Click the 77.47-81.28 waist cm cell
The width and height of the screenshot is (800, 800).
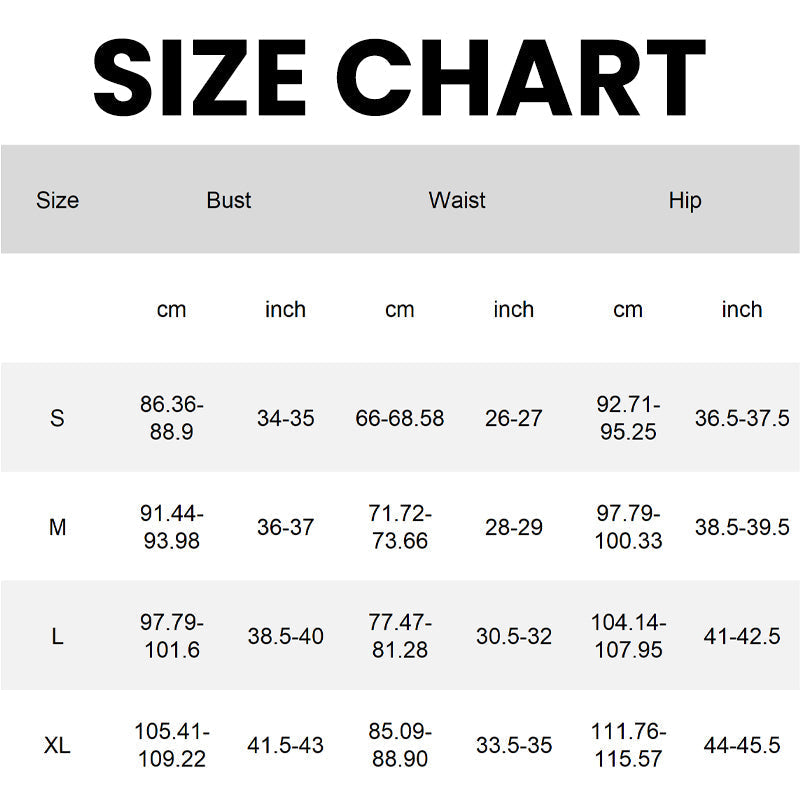[x=400, y=636]
